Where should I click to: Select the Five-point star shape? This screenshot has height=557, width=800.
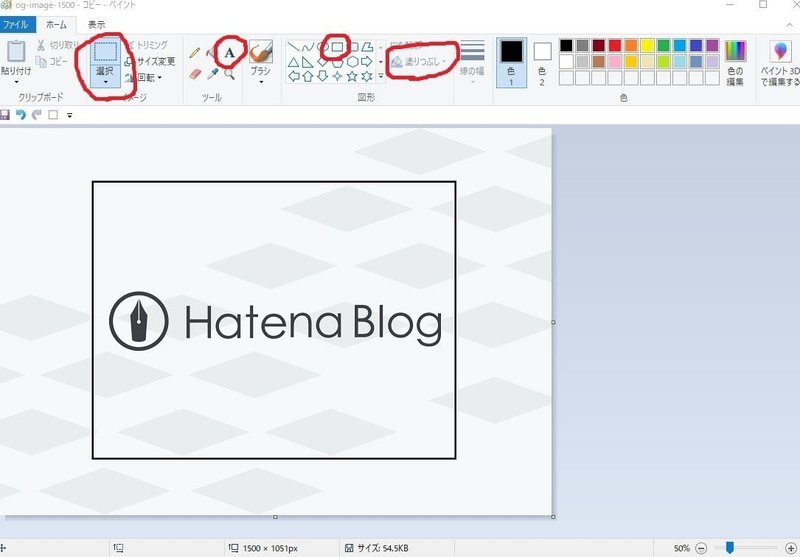coord(352,77)
